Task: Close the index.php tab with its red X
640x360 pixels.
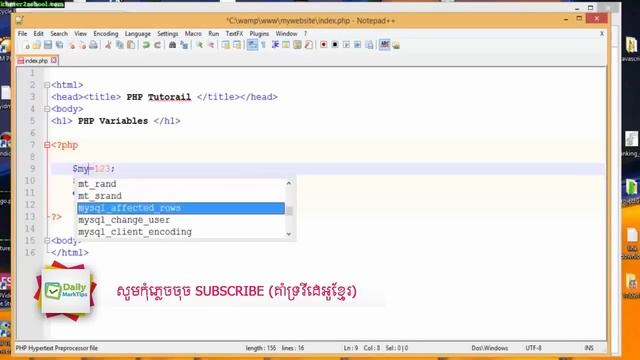Action: (x=53, y=60)
